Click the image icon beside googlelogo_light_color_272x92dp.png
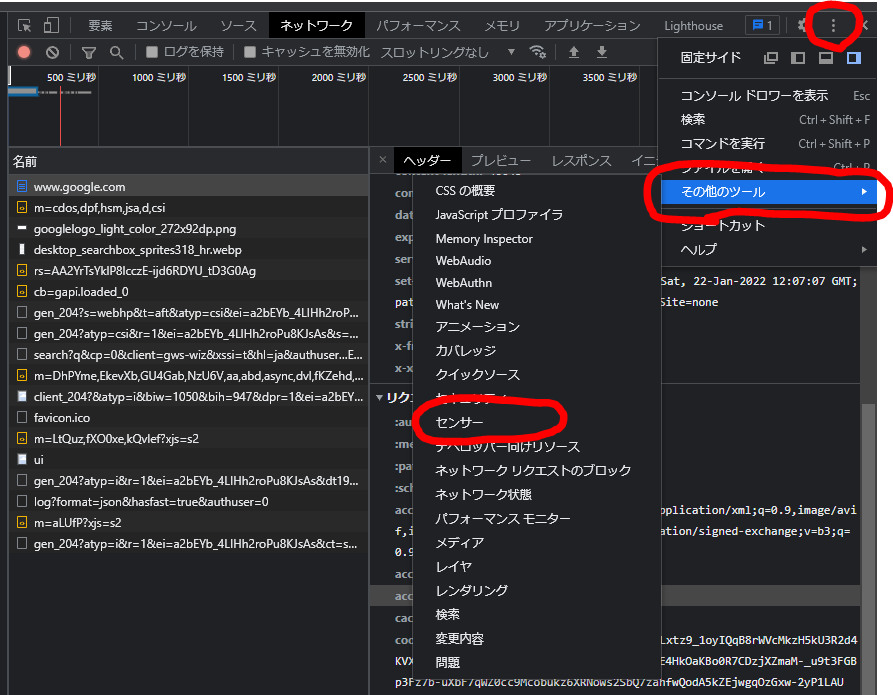 (x=22, y=228)
